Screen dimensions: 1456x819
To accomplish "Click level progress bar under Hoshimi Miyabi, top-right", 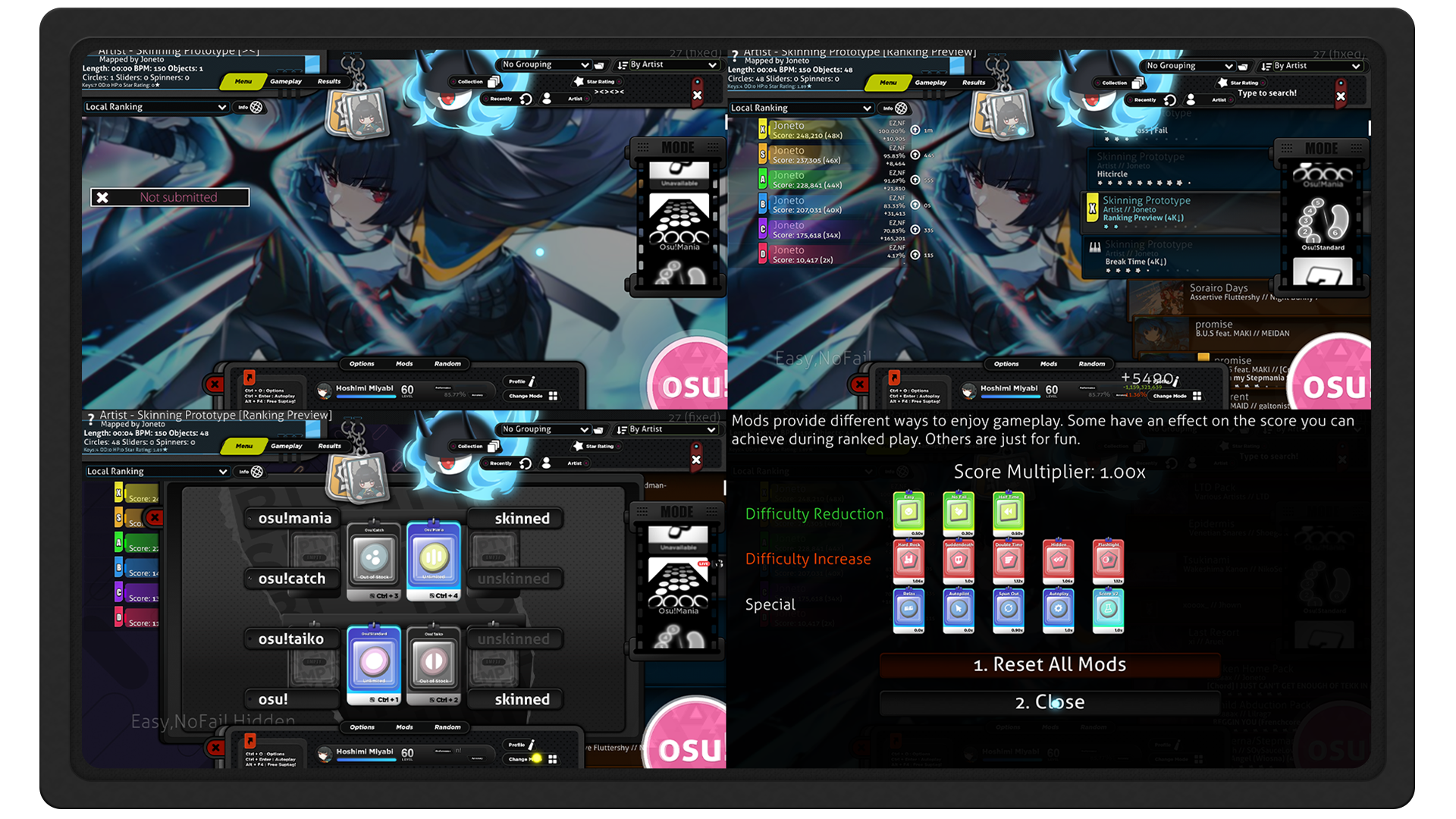I will coord(1009,396).
